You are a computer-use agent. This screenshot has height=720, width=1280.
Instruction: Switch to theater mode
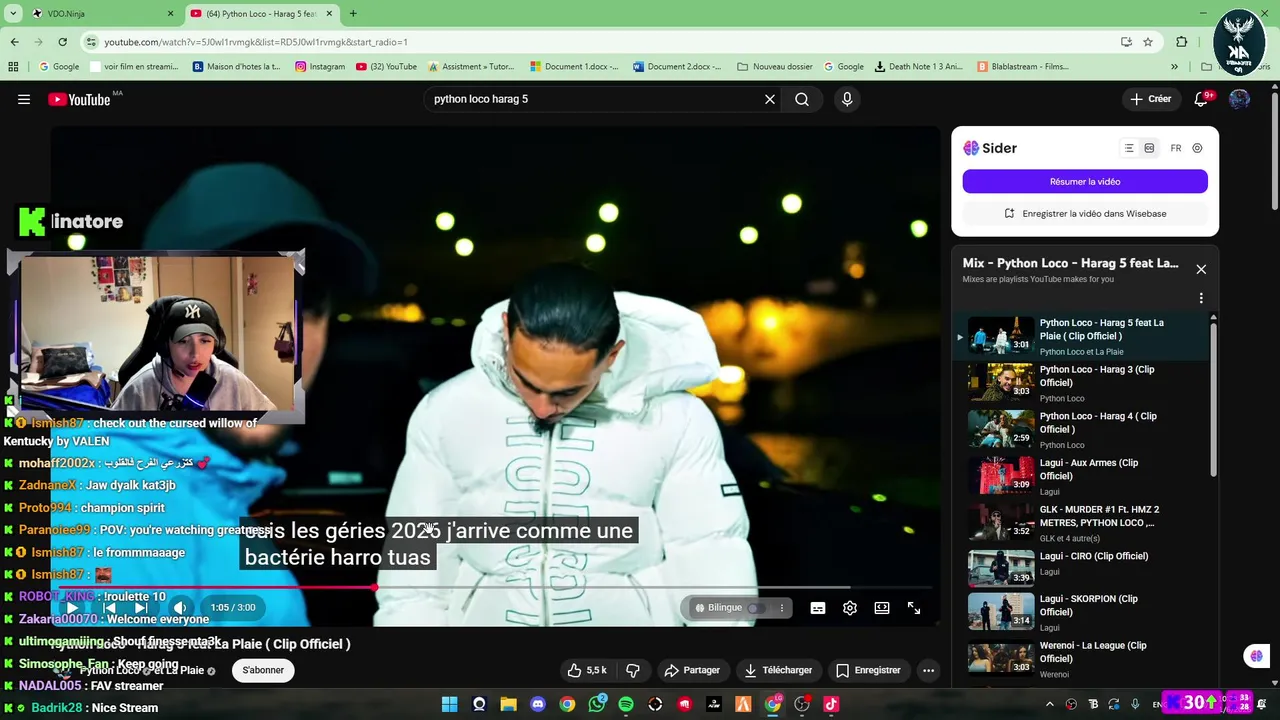pos(882,608)
